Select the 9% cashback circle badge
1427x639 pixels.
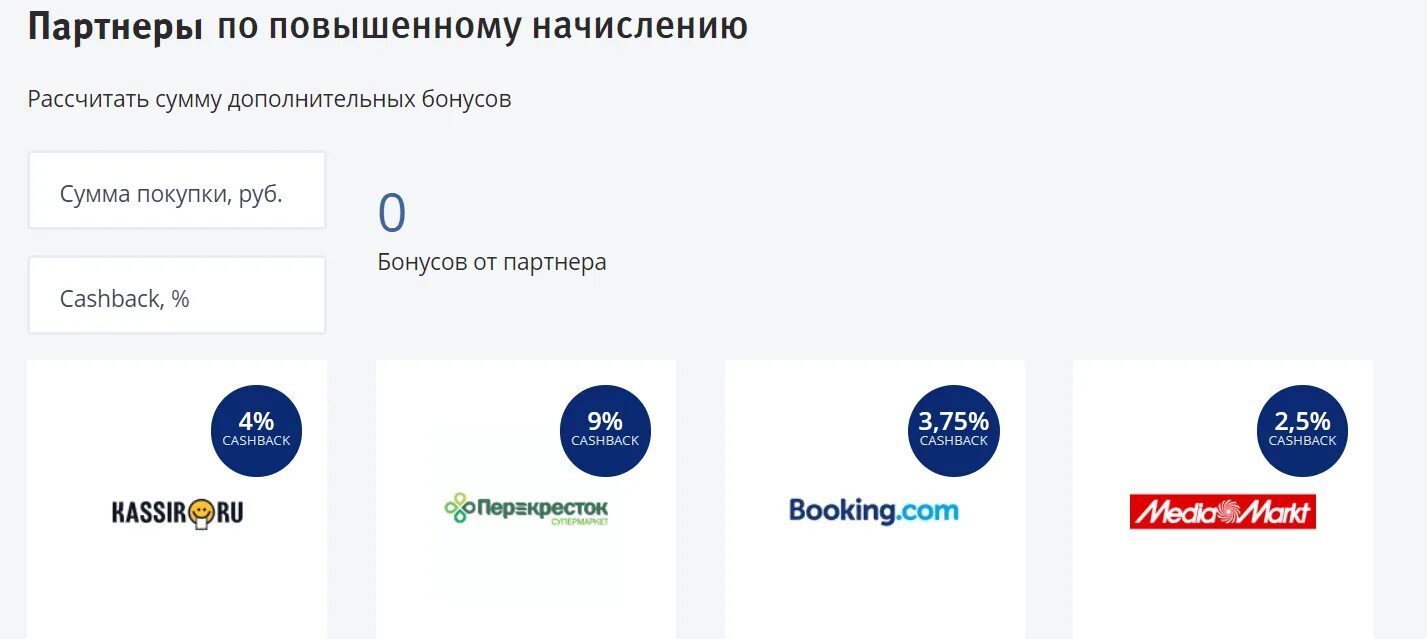tap(605, 430)
